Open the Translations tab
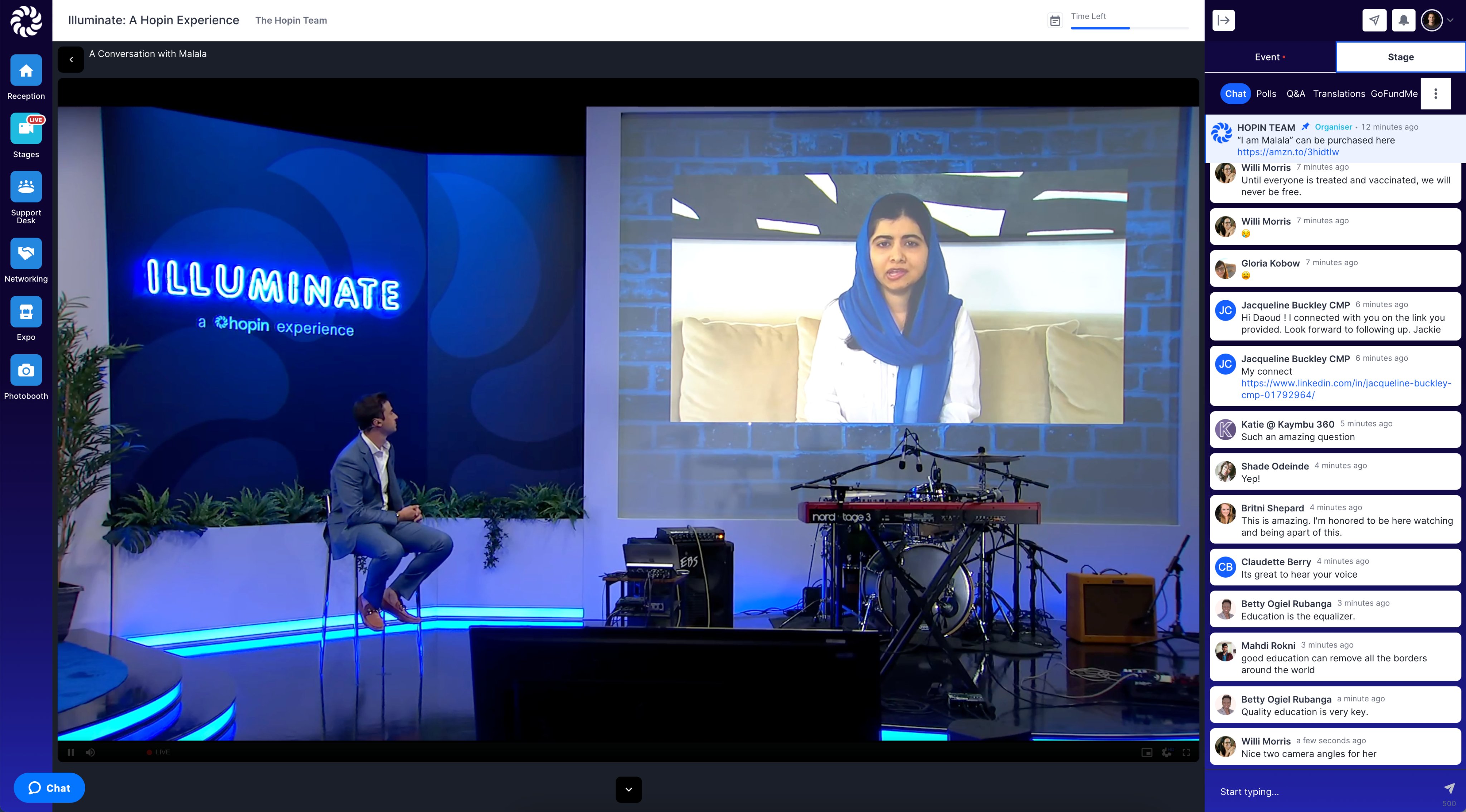1466x812 pixels. tap(1339, 94)
